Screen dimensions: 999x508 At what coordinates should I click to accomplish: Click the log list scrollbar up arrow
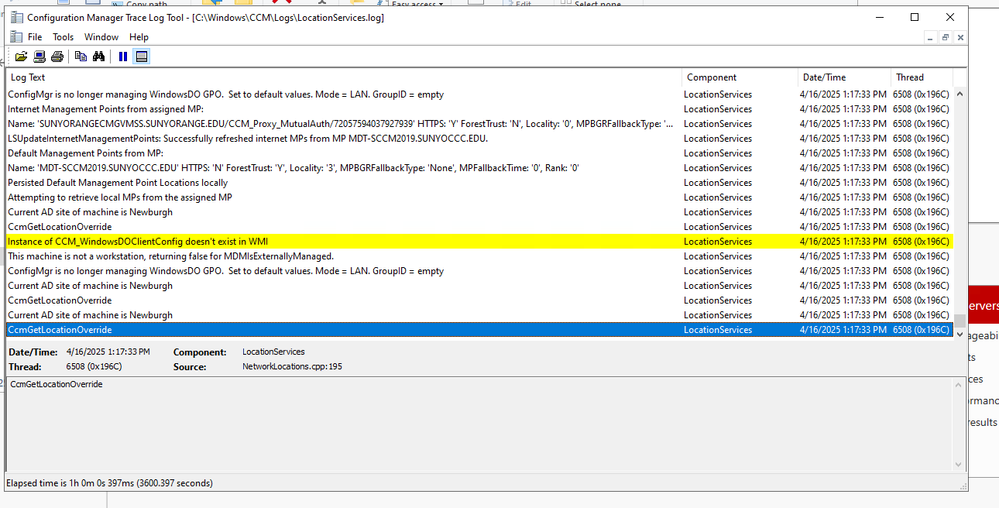coord(959,94)
